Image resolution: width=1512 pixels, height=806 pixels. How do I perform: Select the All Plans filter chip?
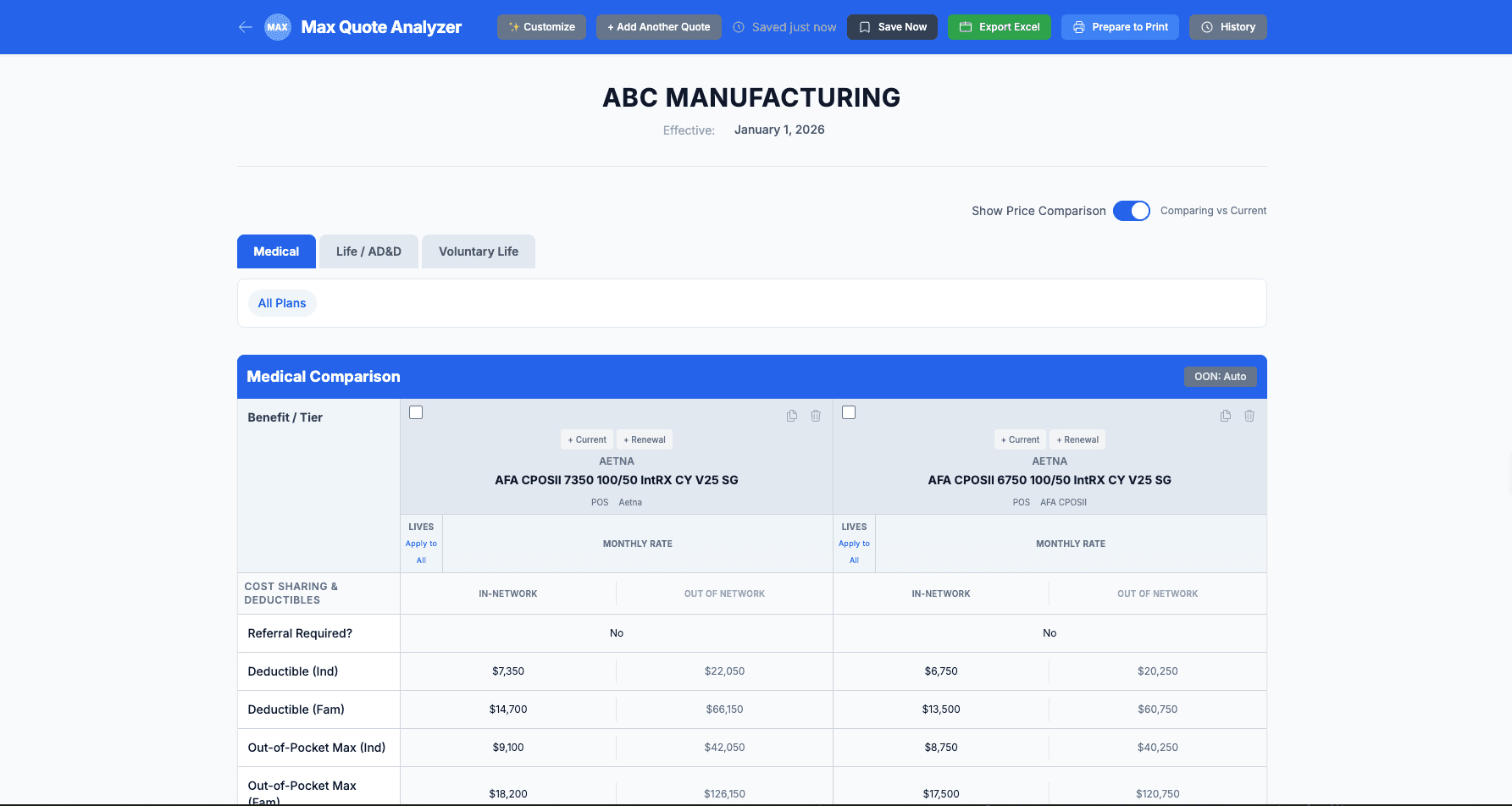click(282, 302)
